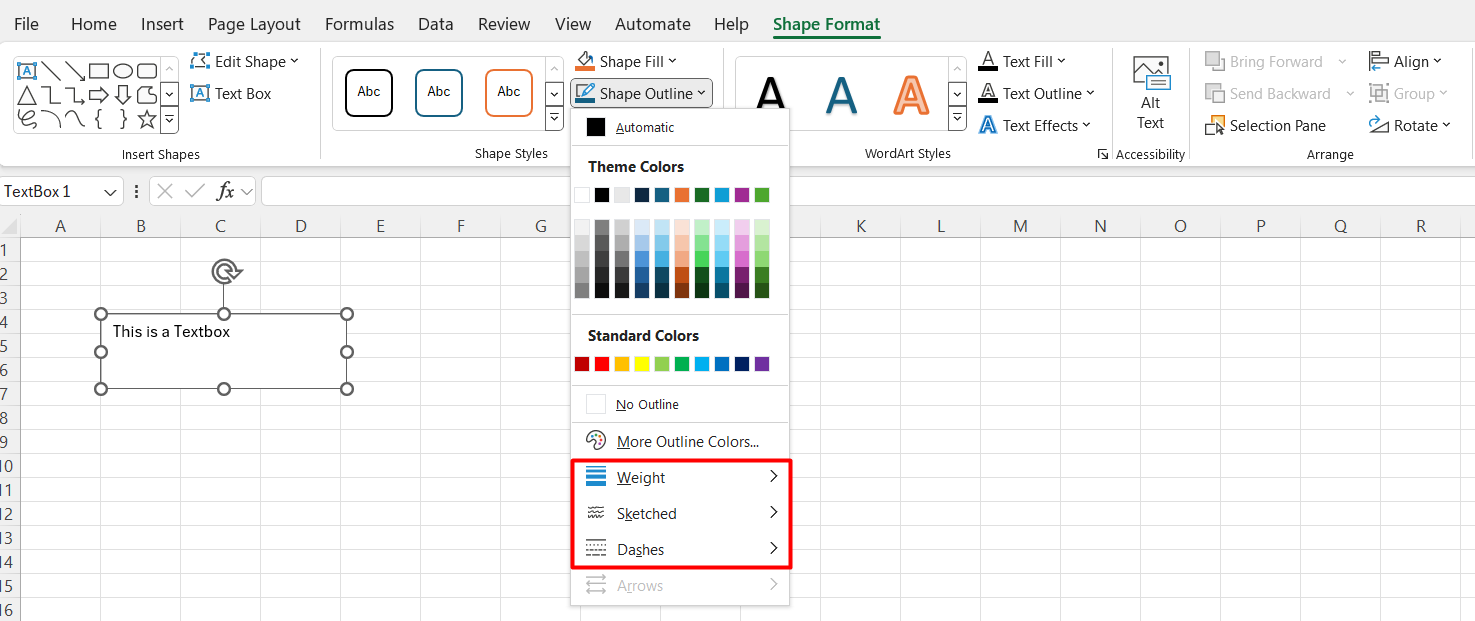Image resolution: width=1475 pixels, height=621 pixels.
Task: Open the Selection Pane
Action: [1265, 125]
